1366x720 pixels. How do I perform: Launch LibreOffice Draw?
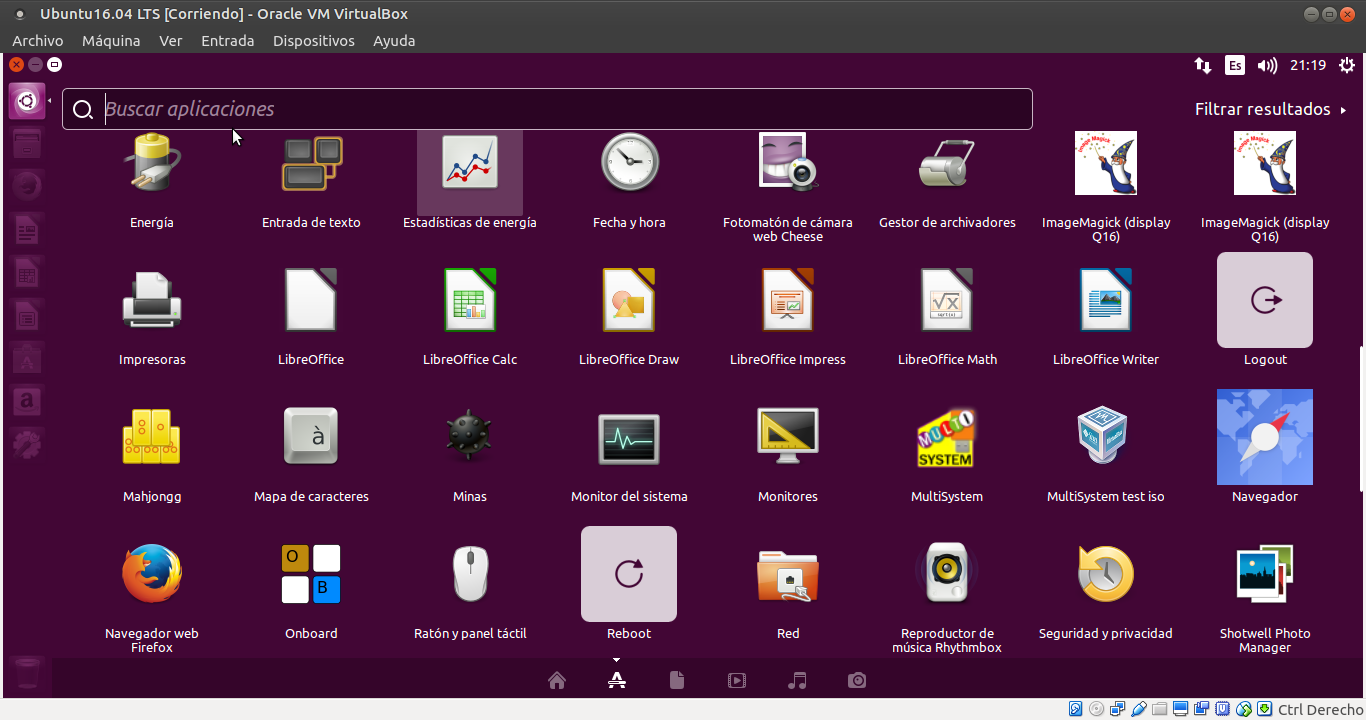(629, 300)
